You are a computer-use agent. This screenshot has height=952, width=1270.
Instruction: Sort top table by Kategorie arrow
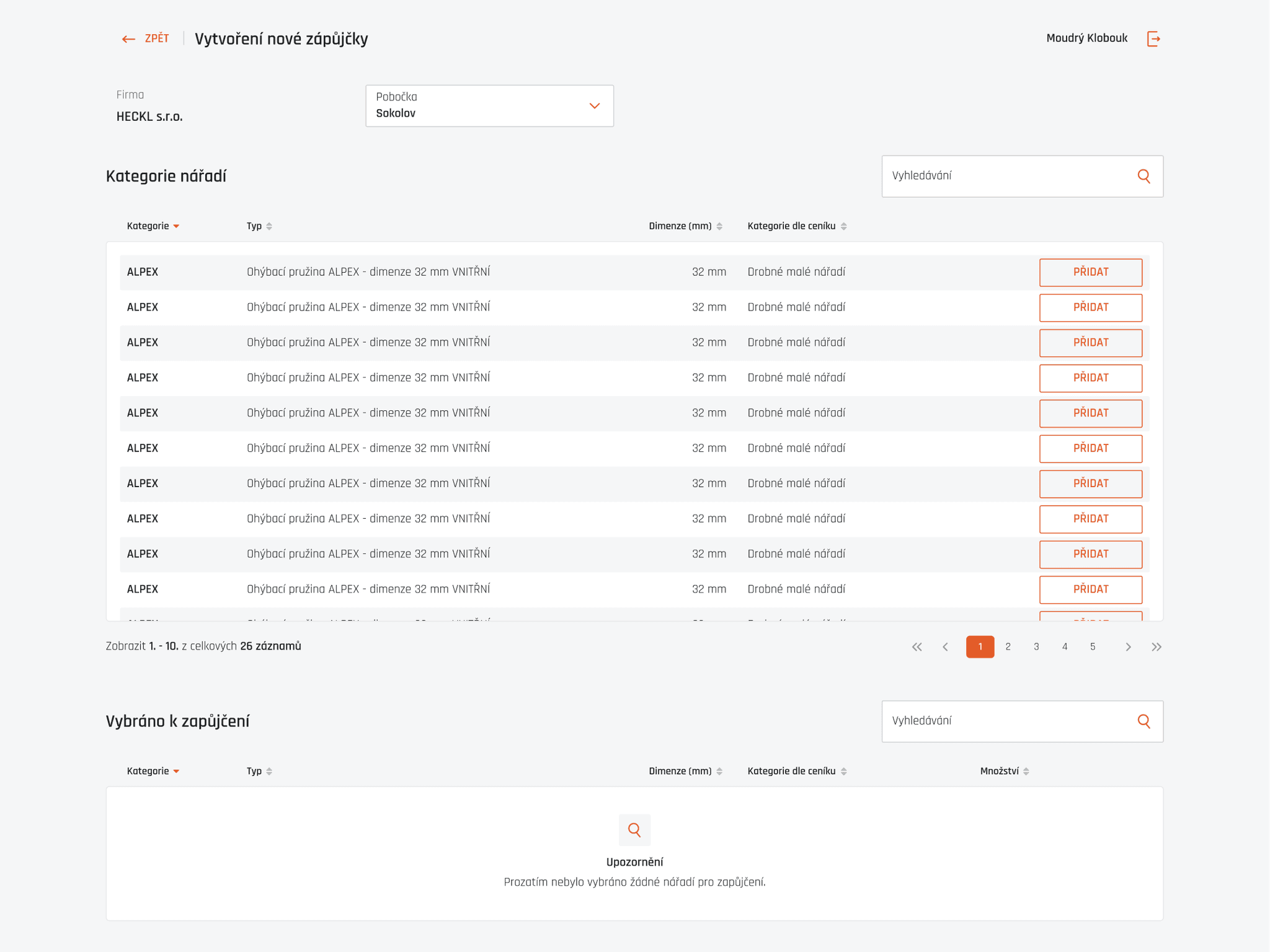(x=176, y=226)
